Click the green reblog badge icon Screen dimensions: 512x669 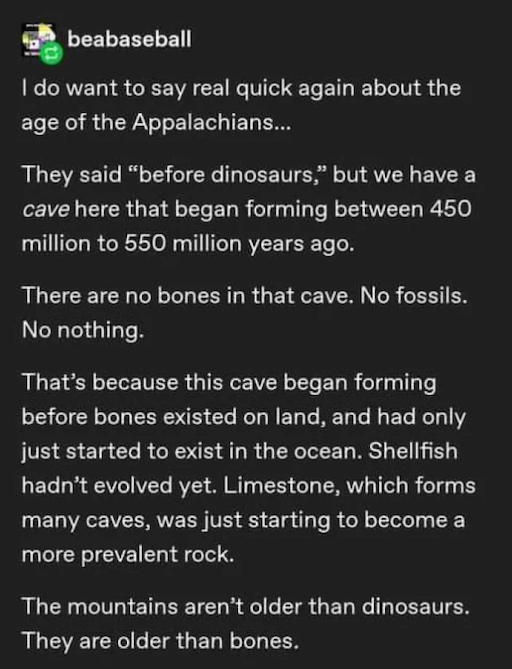click(52, 53)
